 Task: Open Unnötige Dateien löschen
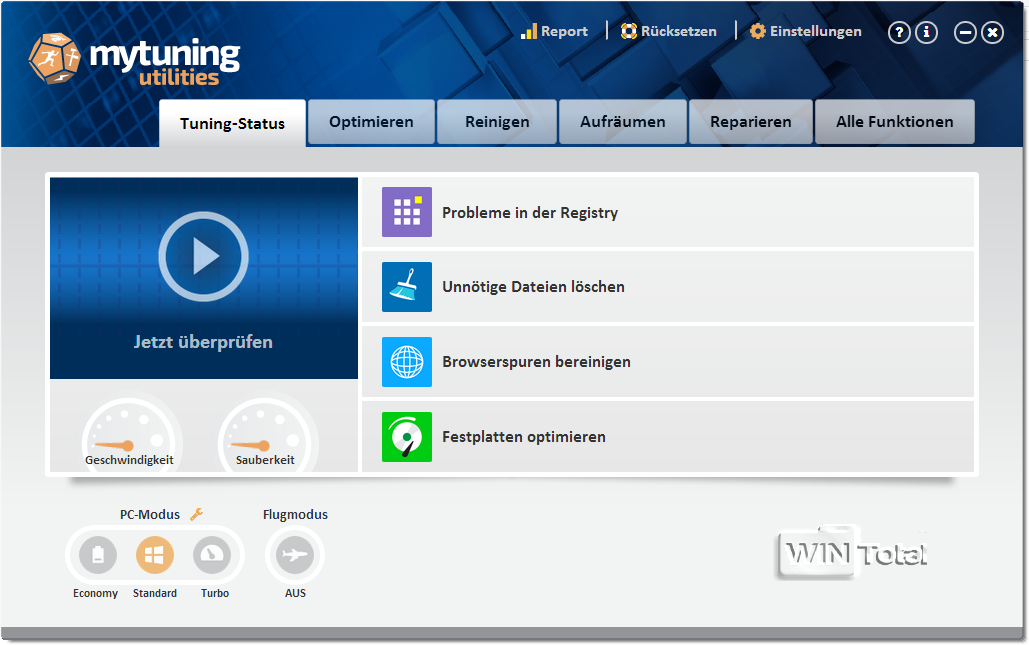coord(667,287)
